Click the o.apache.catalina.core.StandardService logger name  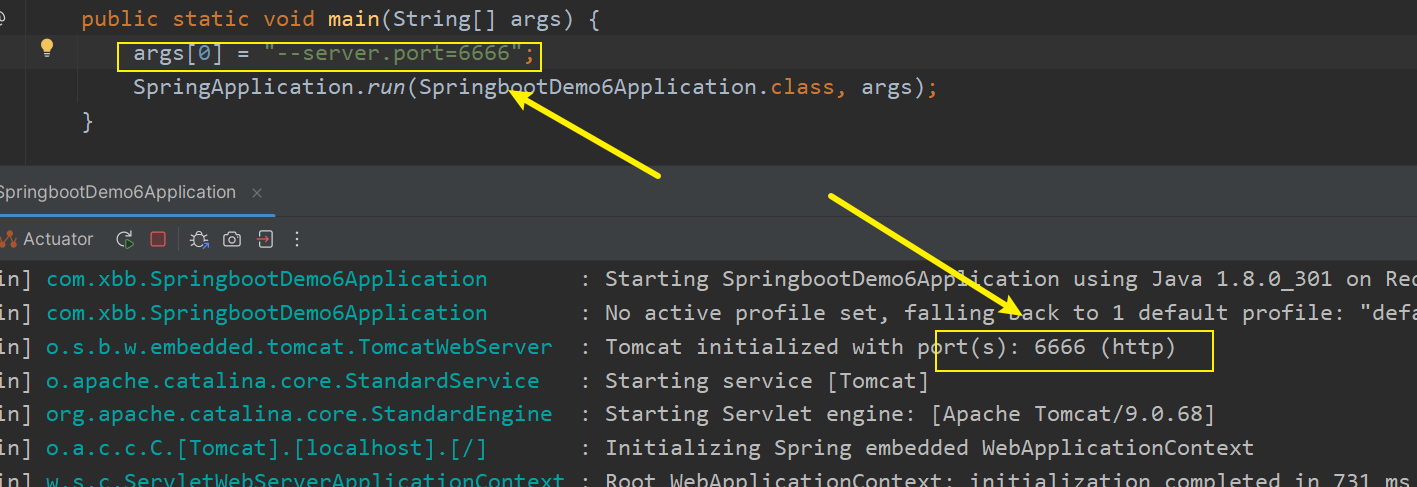pyautogui.click(x=293, y=381)
